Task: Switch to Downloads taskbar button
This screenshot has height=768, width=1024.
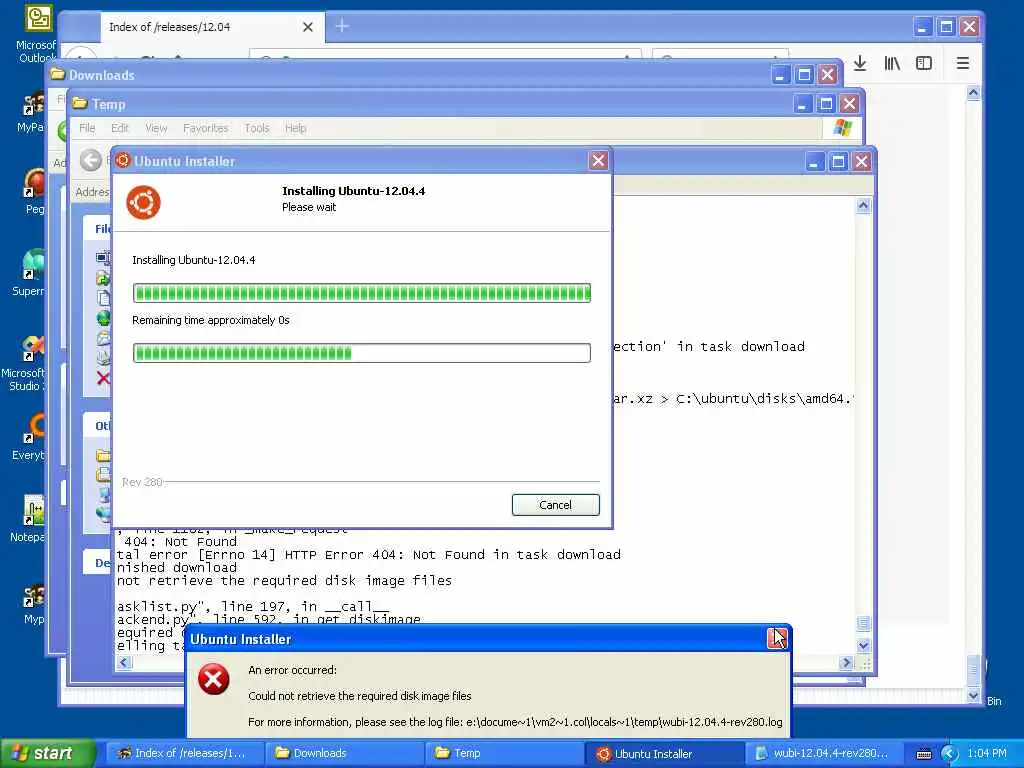Action: tap(345, 753)
